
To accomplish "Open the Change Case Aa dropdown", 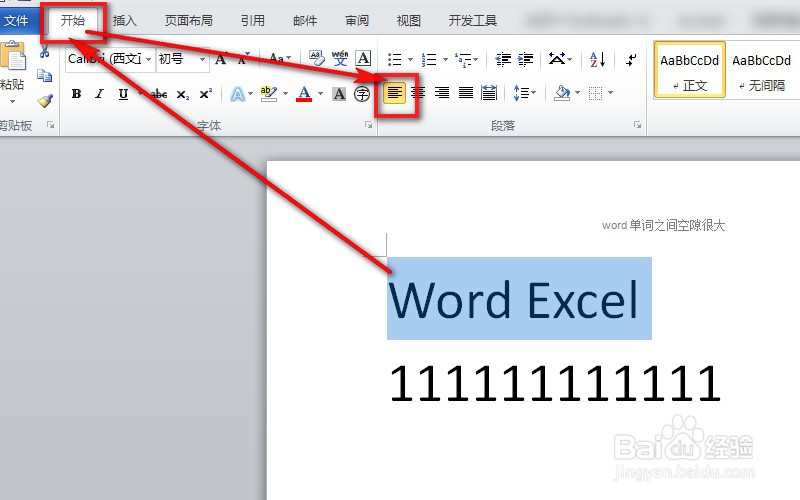I will pos(280,58).
